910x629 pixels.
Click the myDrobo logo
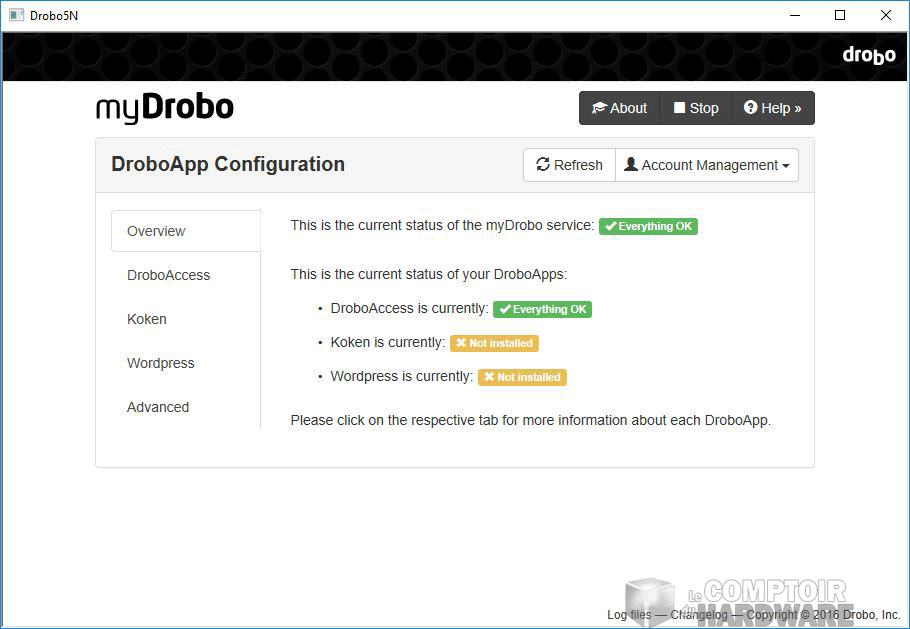tap(165, 108)
